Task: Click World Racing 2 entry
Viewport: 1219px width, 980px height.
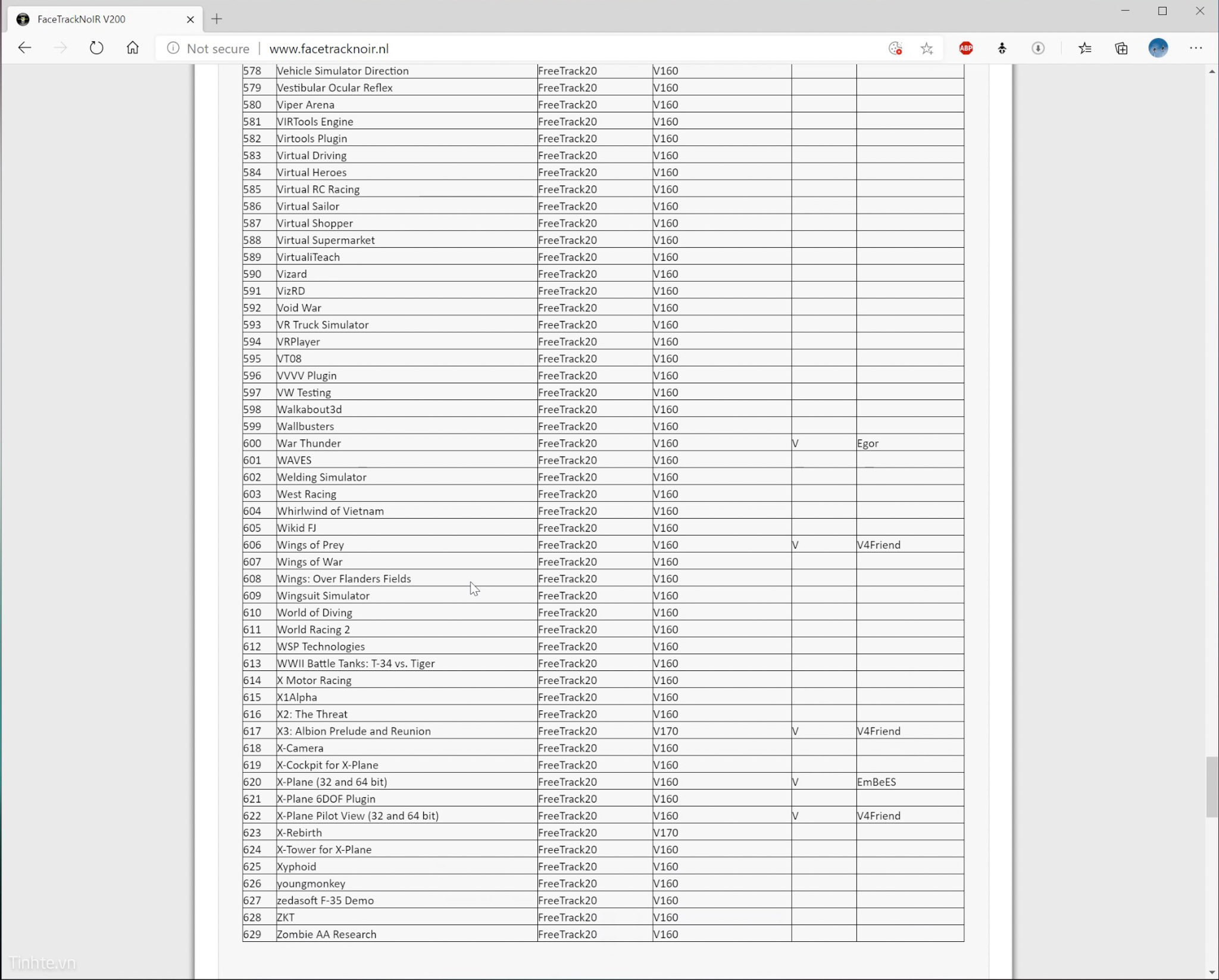Action: click(314, 630)
